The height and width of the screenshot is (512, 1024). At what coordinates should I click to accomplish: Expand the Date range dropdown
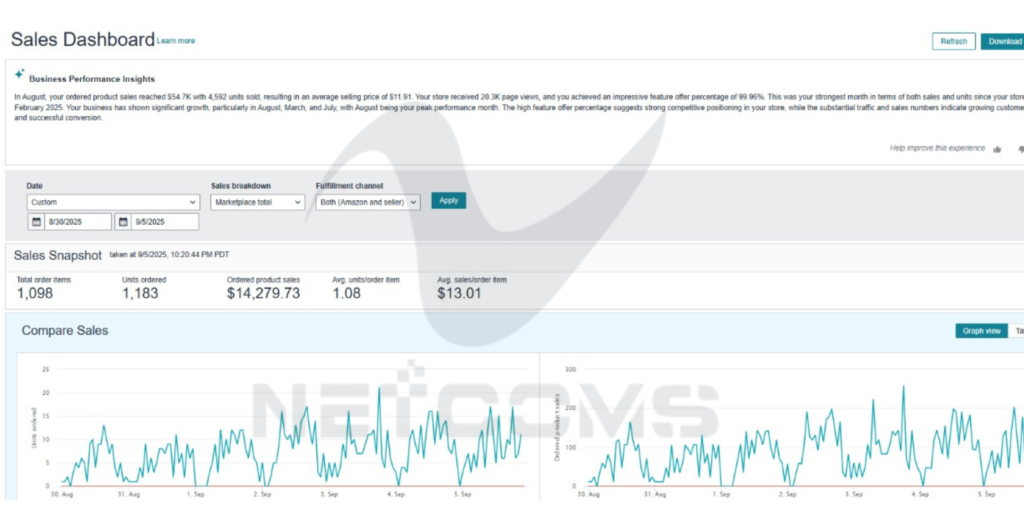coord(113,202)
